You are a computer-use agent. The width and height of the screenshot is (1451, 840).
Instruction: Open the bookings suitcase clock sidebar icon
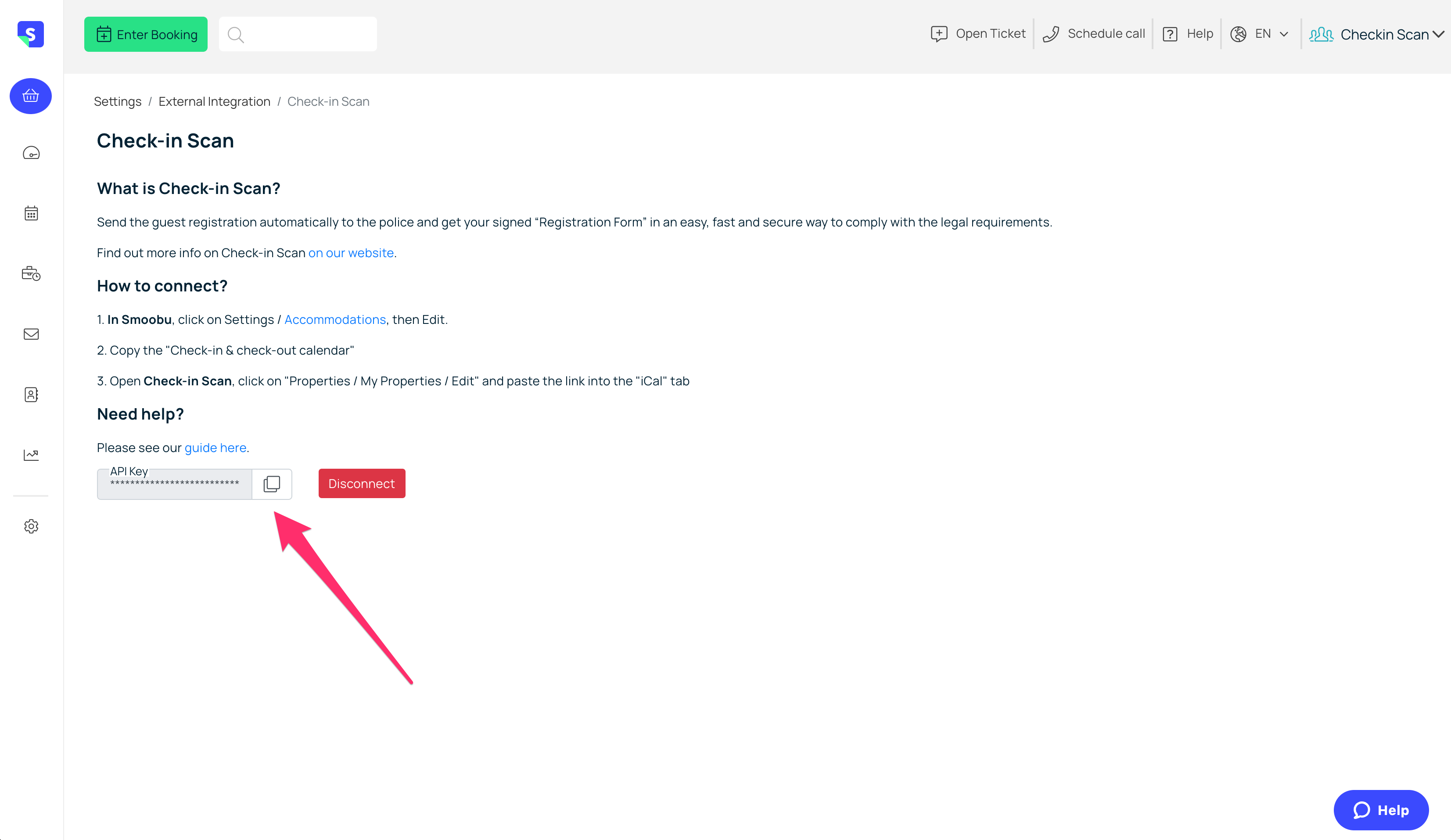31,273
